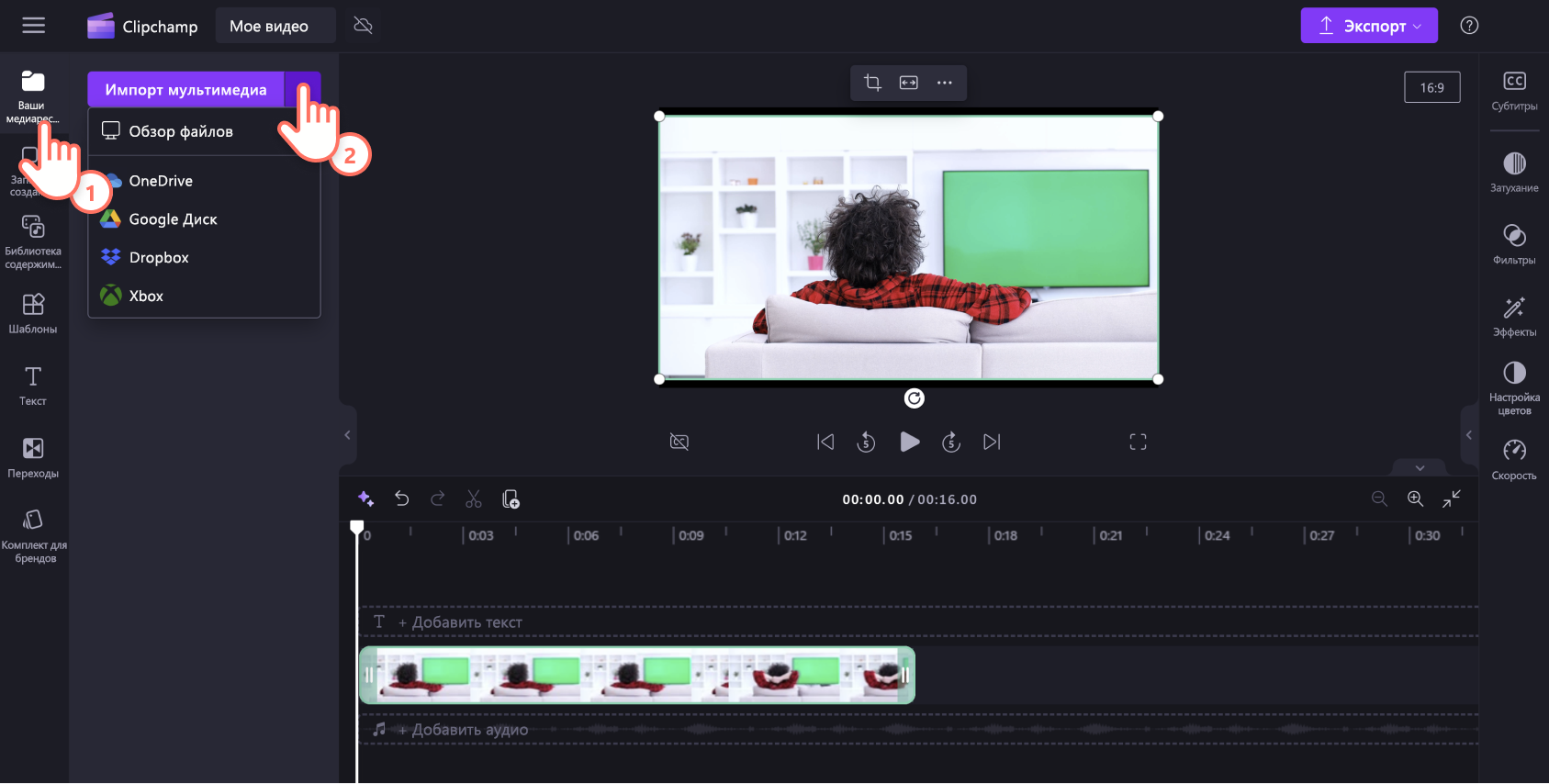Open Библиотека содержимого sidebar tab
1549x784 pixels.
(x=33, y=241)
